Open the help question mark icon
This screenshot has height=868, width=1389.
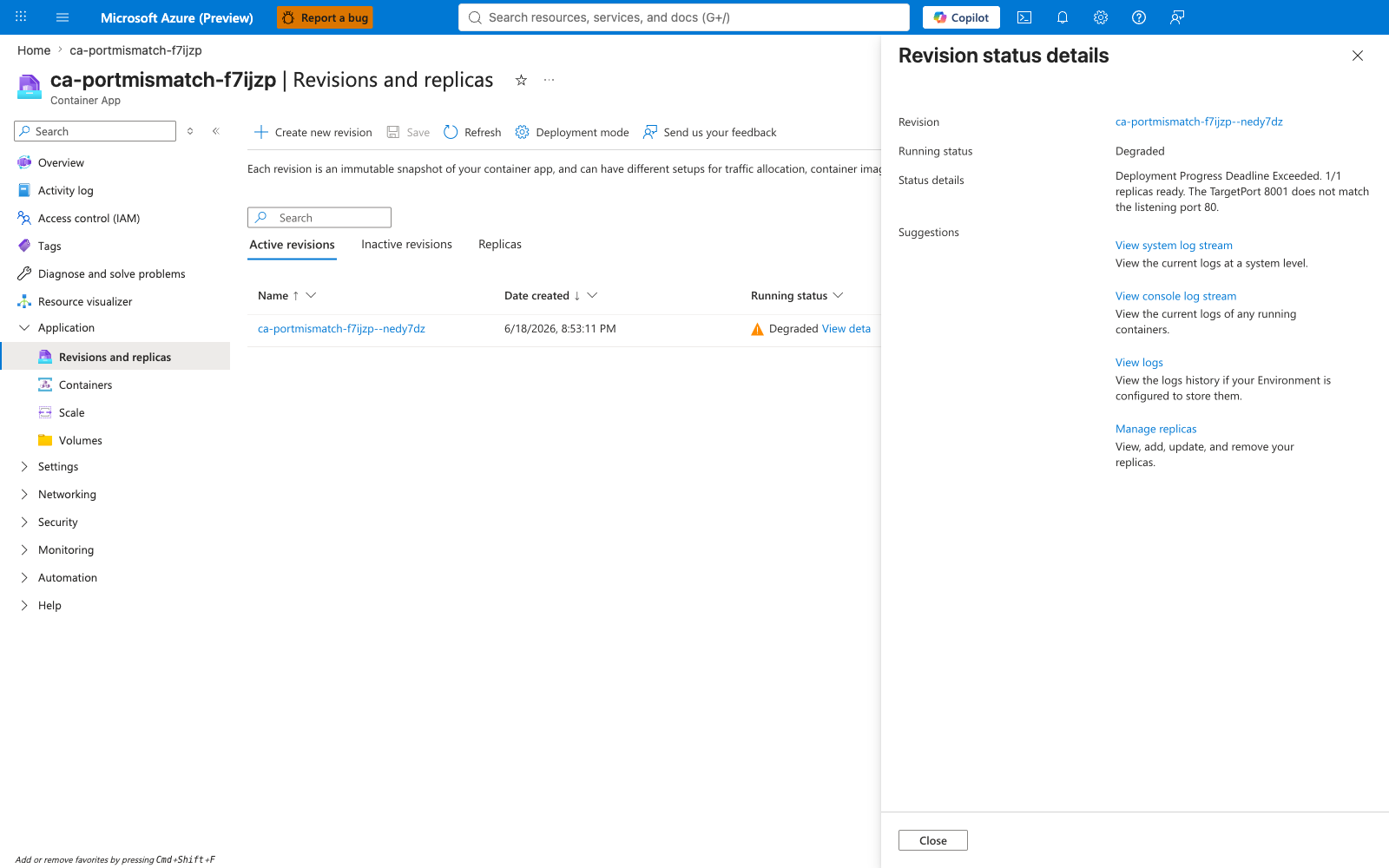coord(1139,17)
